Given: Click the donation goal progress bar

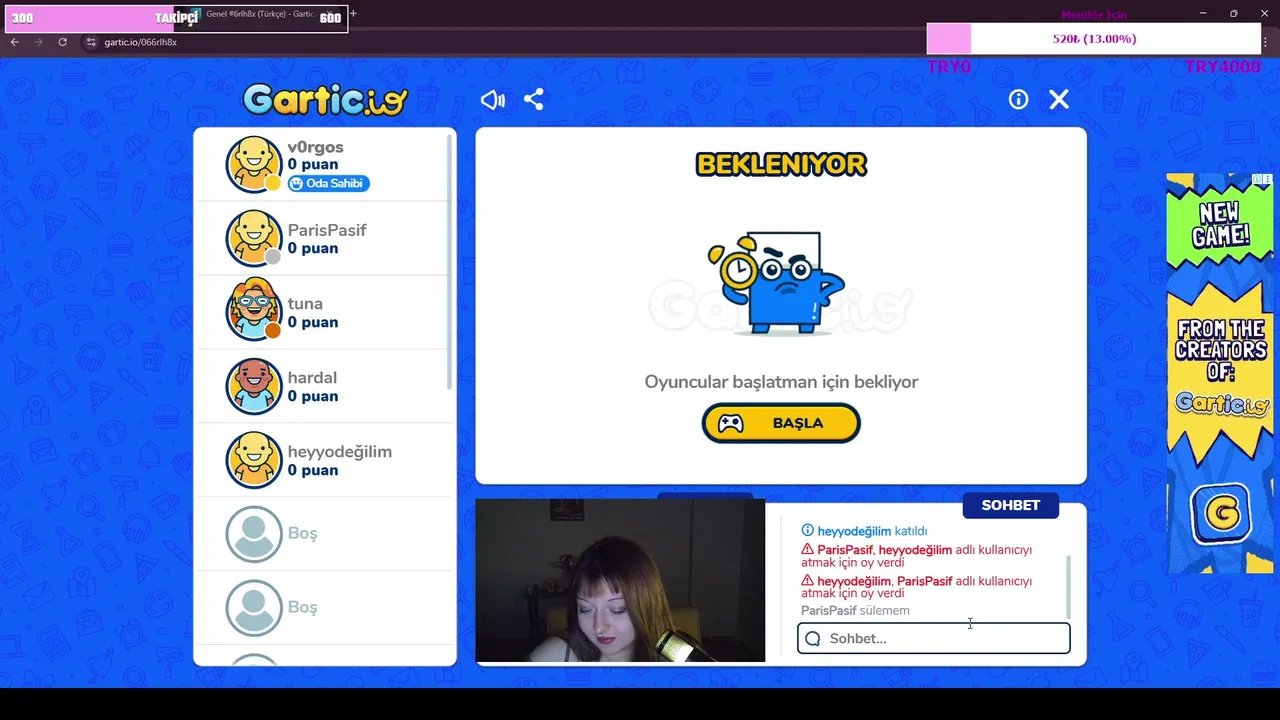Looking at the screenshot, I should [x=1094, y=39].
